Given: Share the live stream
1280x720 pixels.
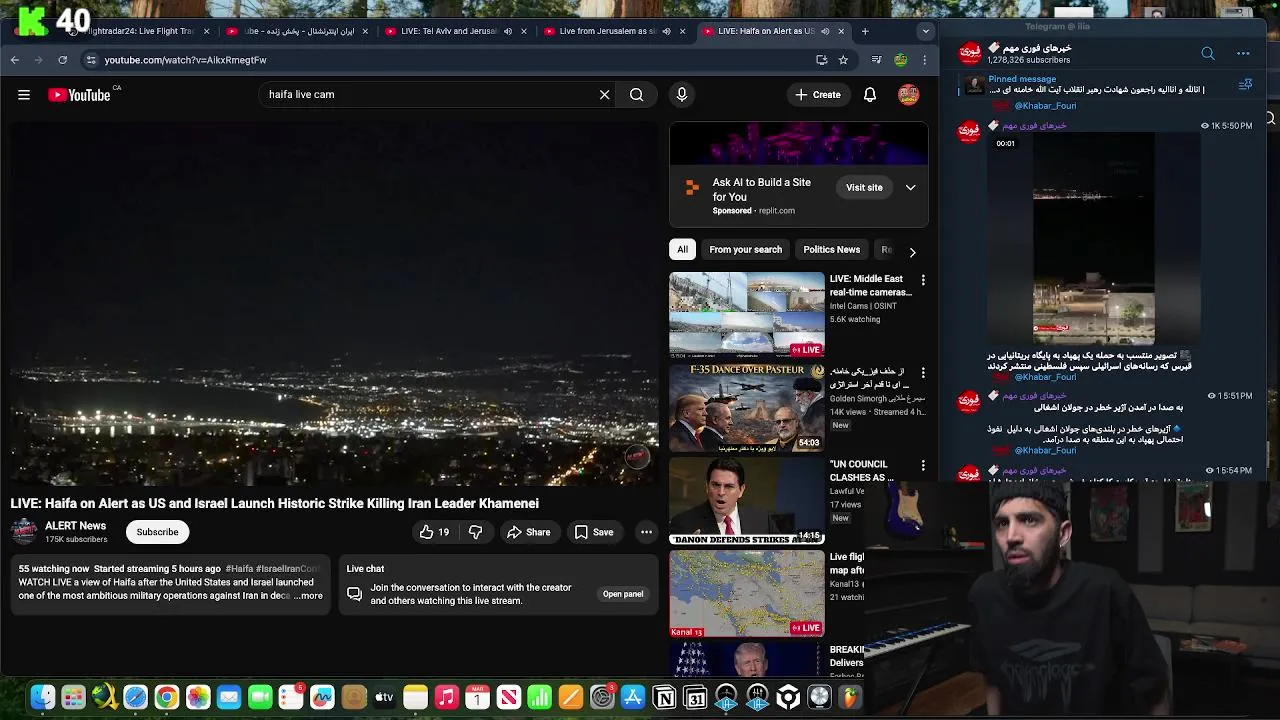Looking at the screenshot, I should coord(528,532).
